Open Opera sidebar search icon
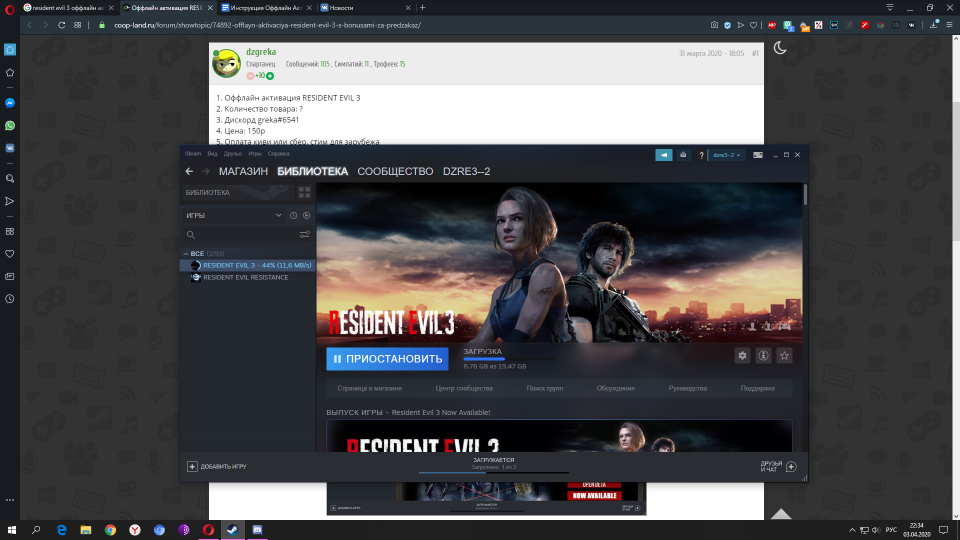 10,179
